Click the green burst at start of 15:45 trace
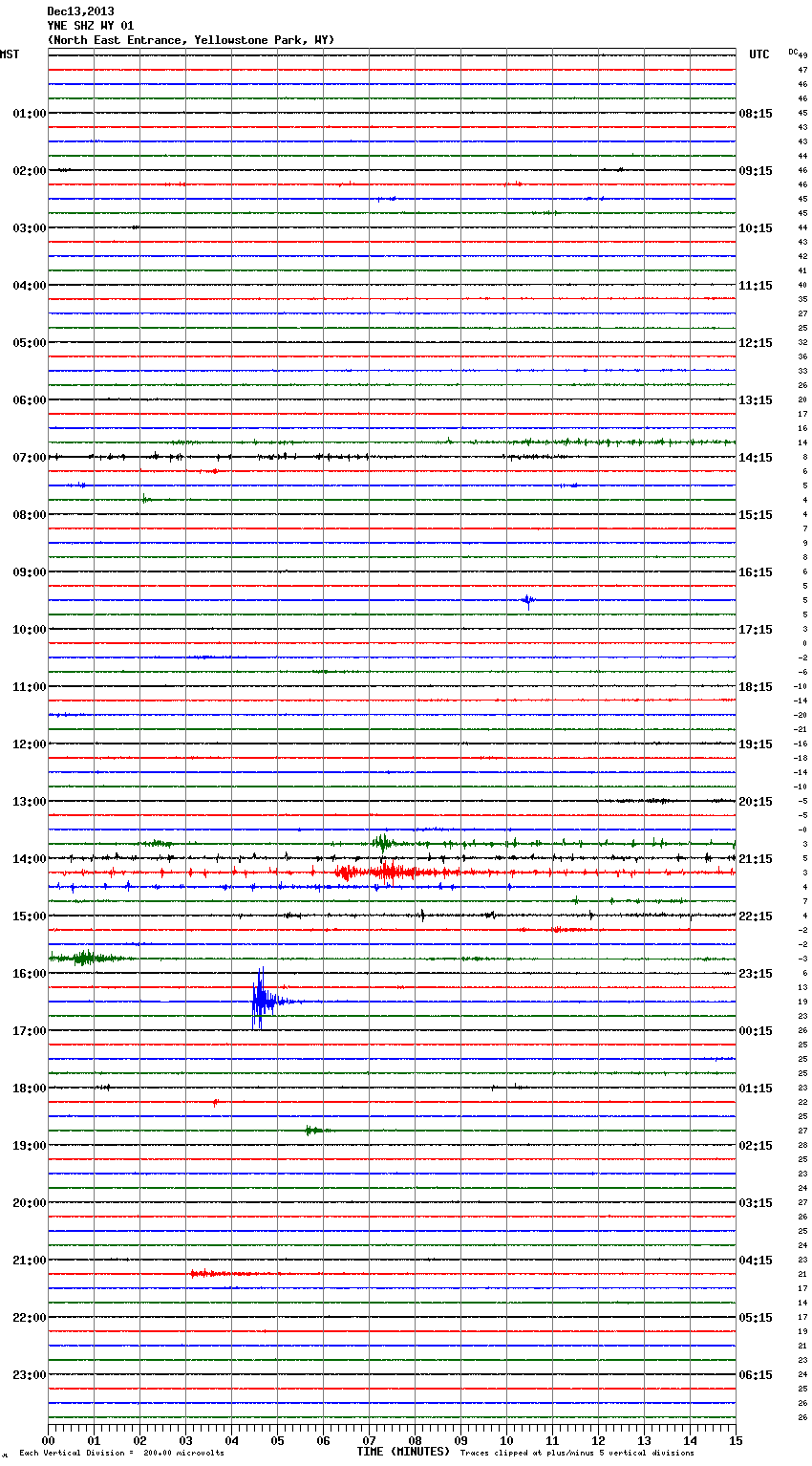The image size is (812, 1466). [84, 958]
